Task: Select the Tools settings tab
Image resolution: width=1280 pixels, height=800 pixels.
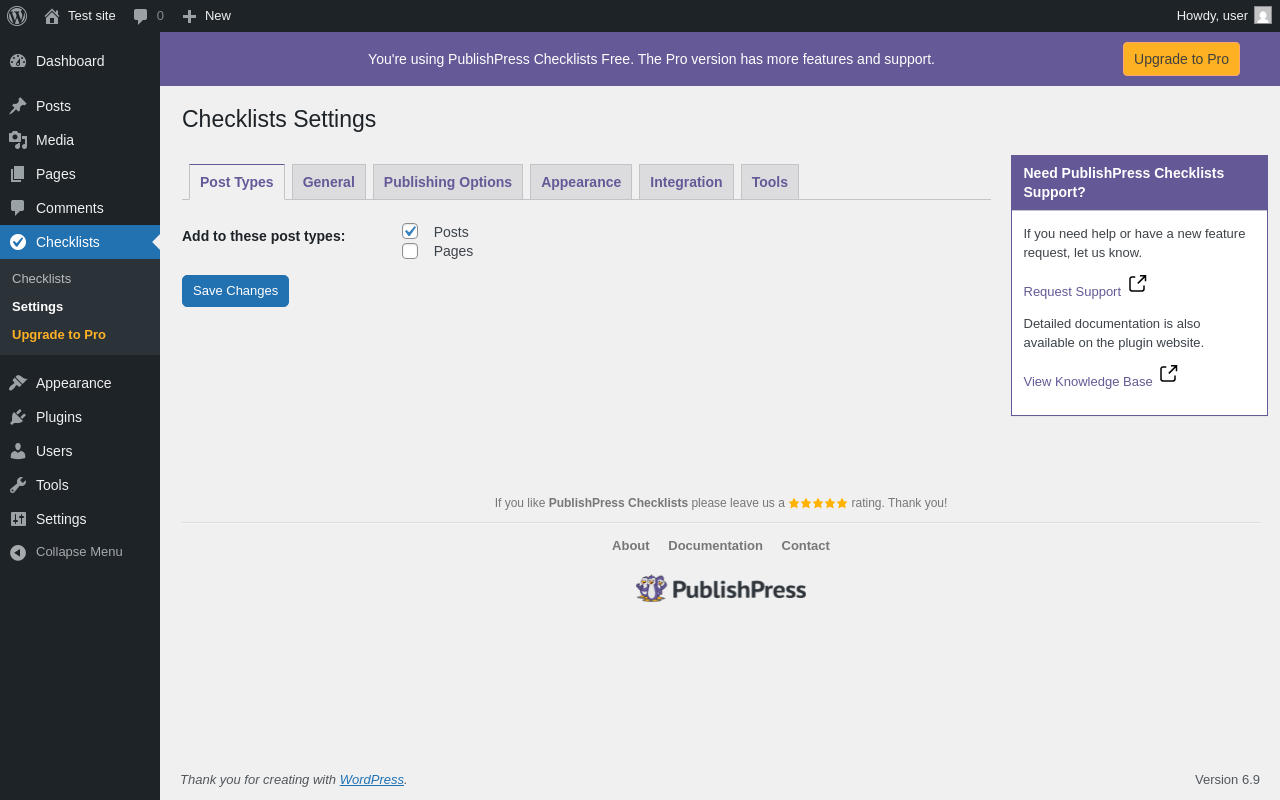Action: [770, 182]
